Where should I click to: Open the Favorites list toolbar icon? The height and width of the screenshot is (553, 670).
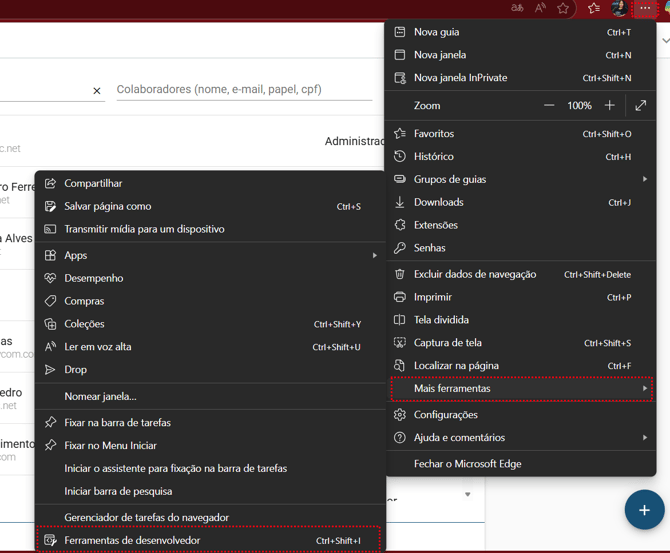point(594,8)
